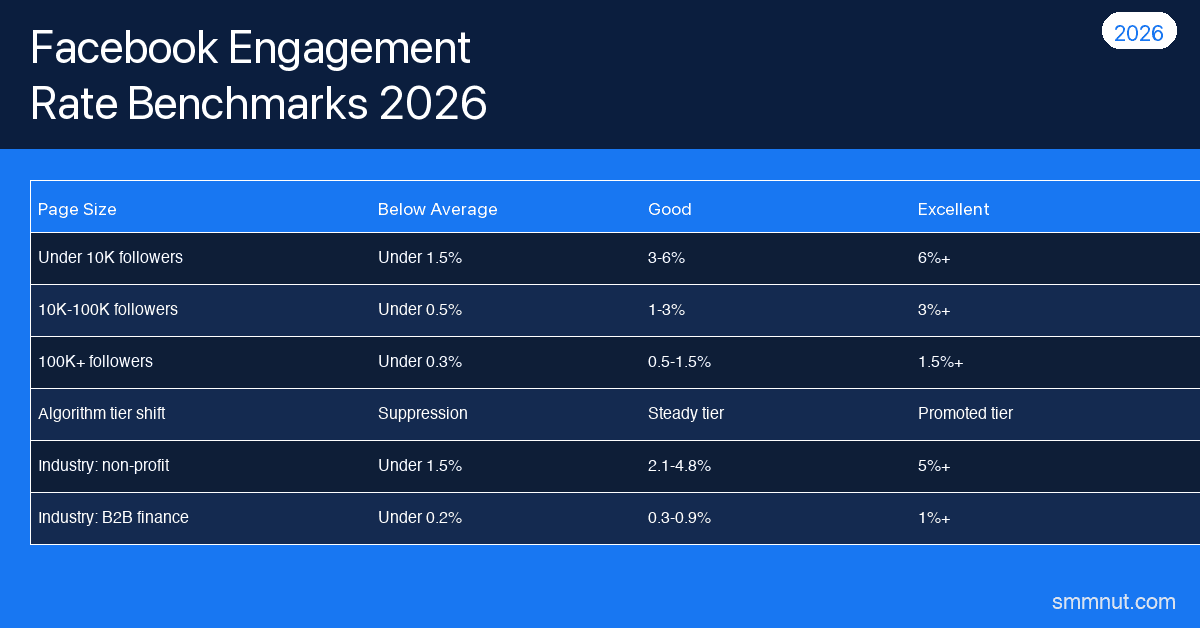Select Under 1.5% in Under 10K followers row
Viewport: 1200px width, 628px height.
point(420,257)
